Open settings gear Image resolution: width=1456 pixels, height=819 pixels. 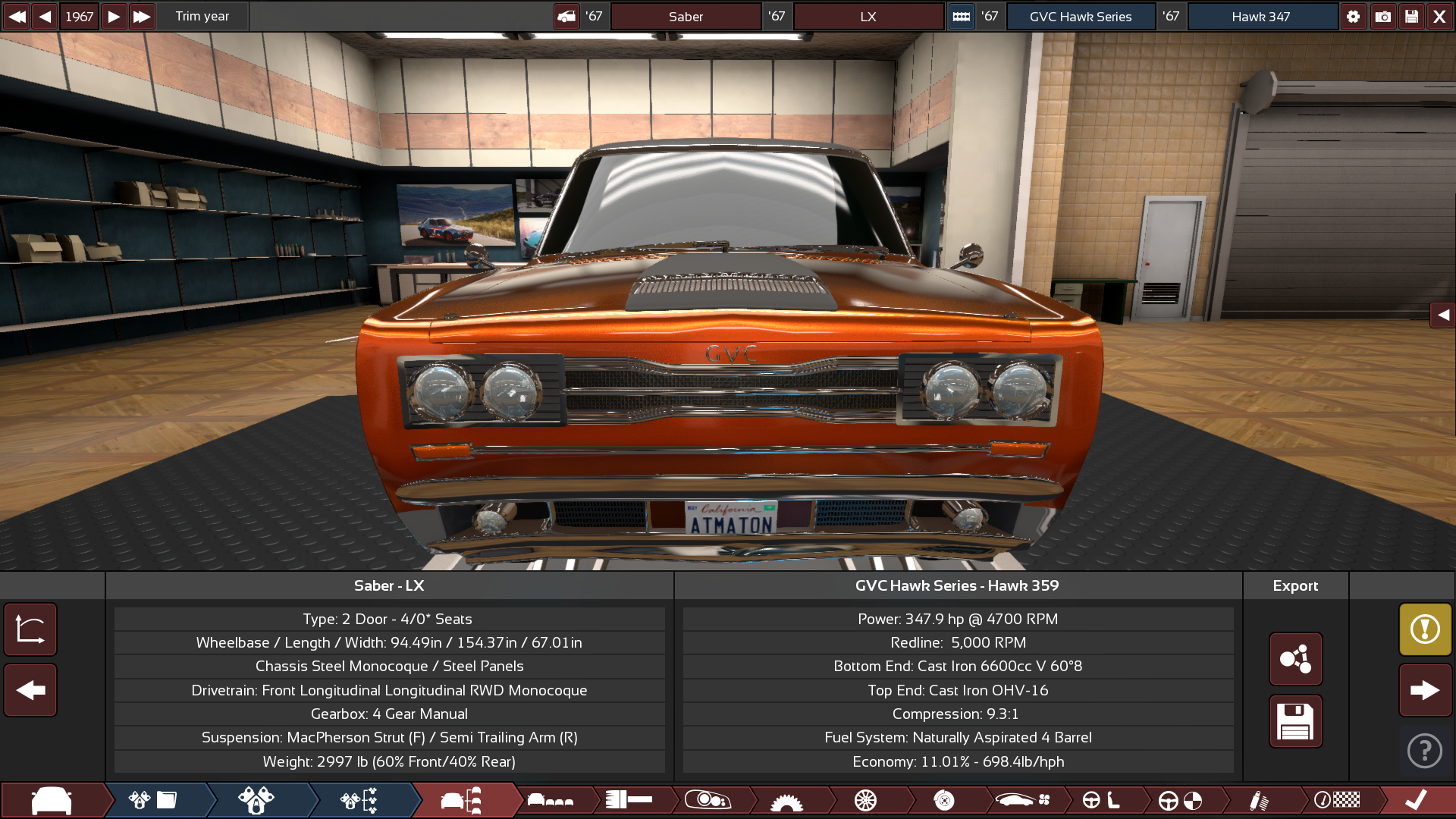click(1354, 16)
